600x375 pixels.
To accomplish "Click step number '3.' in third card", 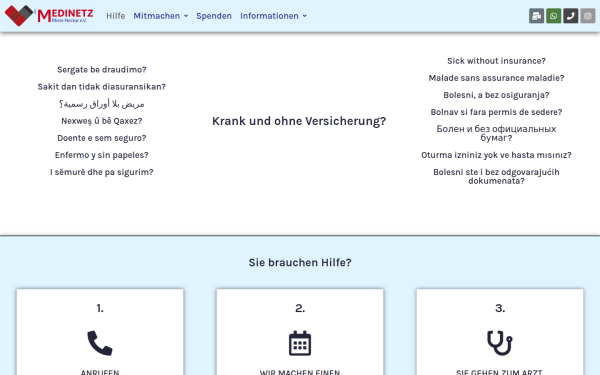I will click(x=500, y=308).
